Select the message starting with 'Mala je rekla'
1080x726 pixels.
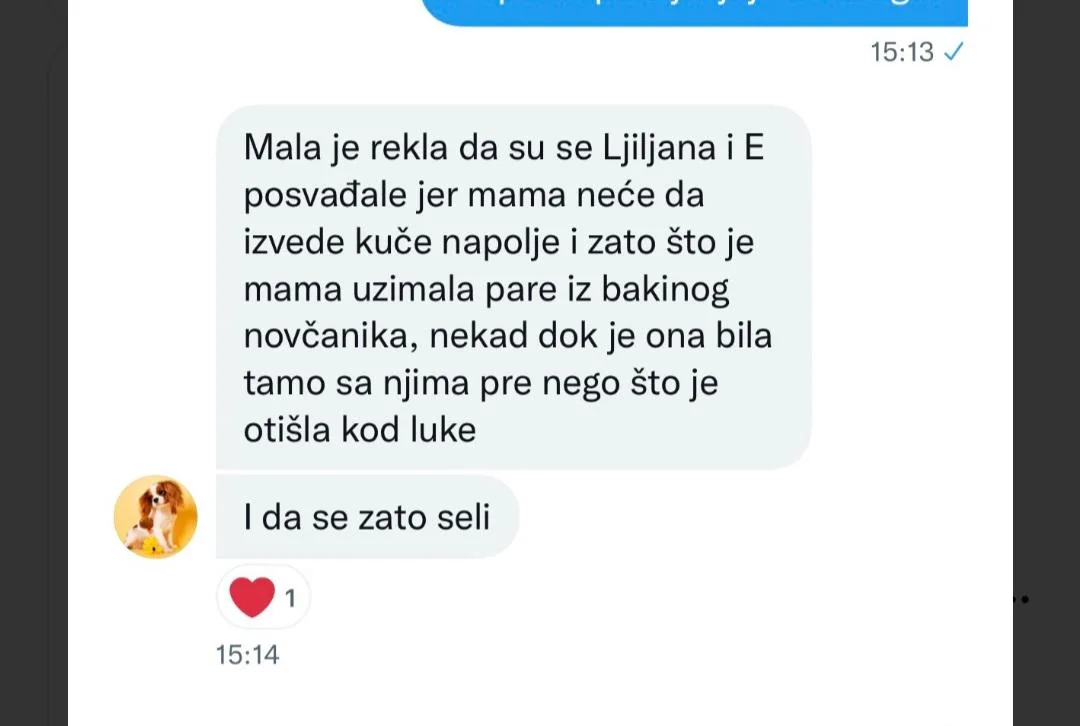(513, 287)
